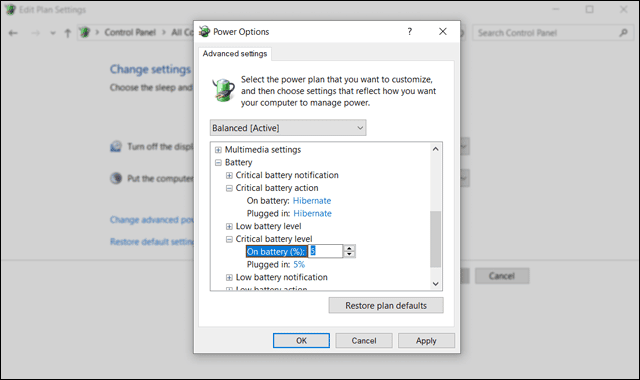Click back arrow in Edit Plan Settings window

(x=13, y=33)
